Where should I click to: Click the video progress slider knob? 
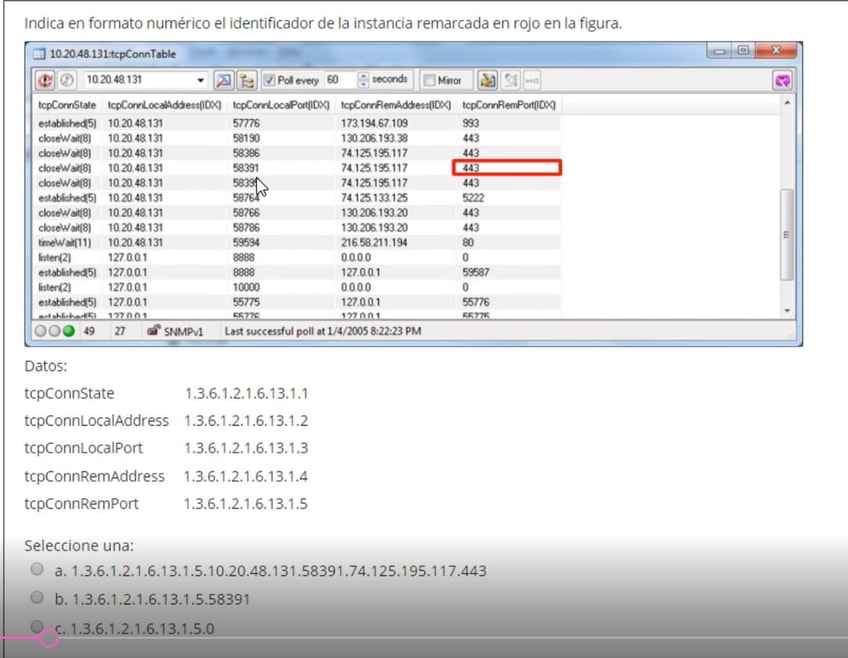point(49,638)
